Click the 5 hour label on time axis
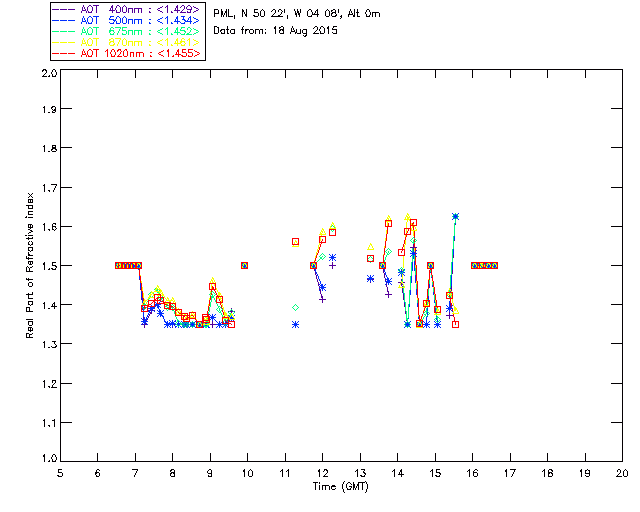The height and width of the screenshot is (512, 640). [x=60, y=473]
